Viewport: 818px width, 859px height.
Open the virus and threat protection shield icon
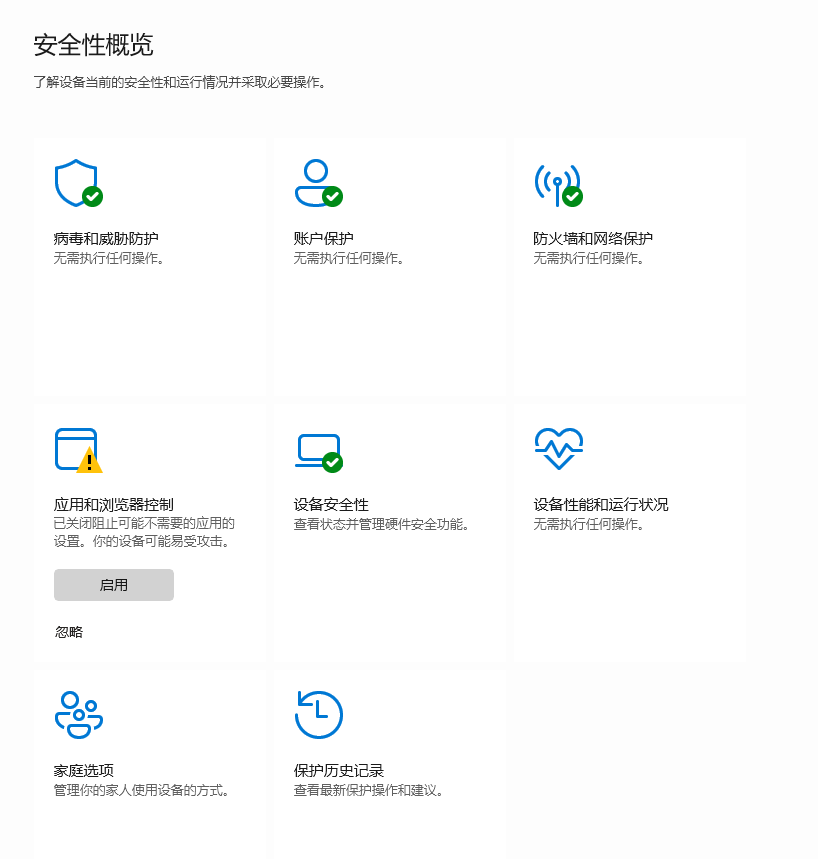[x=78, y=183]
